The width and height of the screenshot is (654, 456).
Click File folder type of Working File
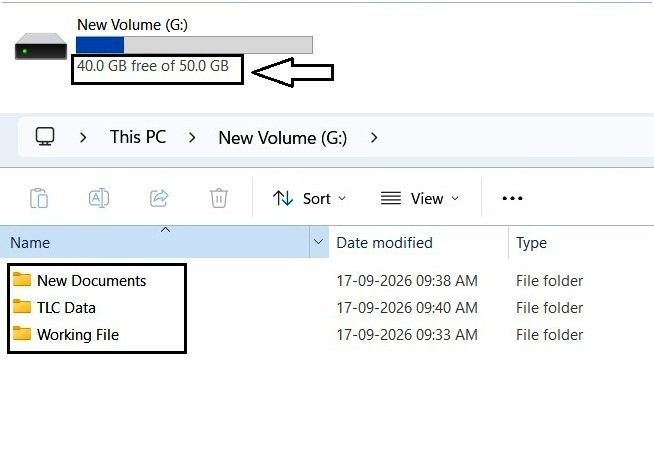549,335
